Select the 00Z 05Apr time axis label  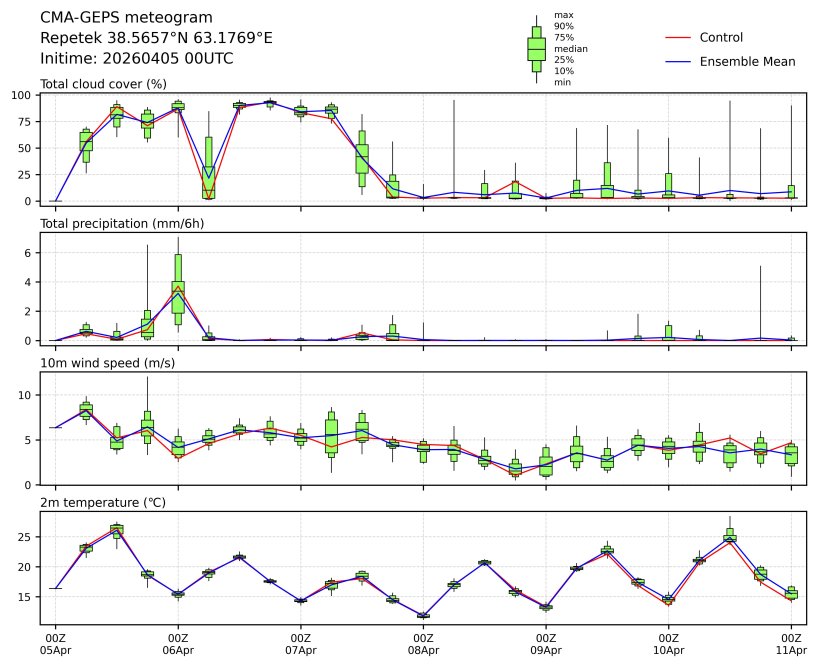click(x=56, y=643)
